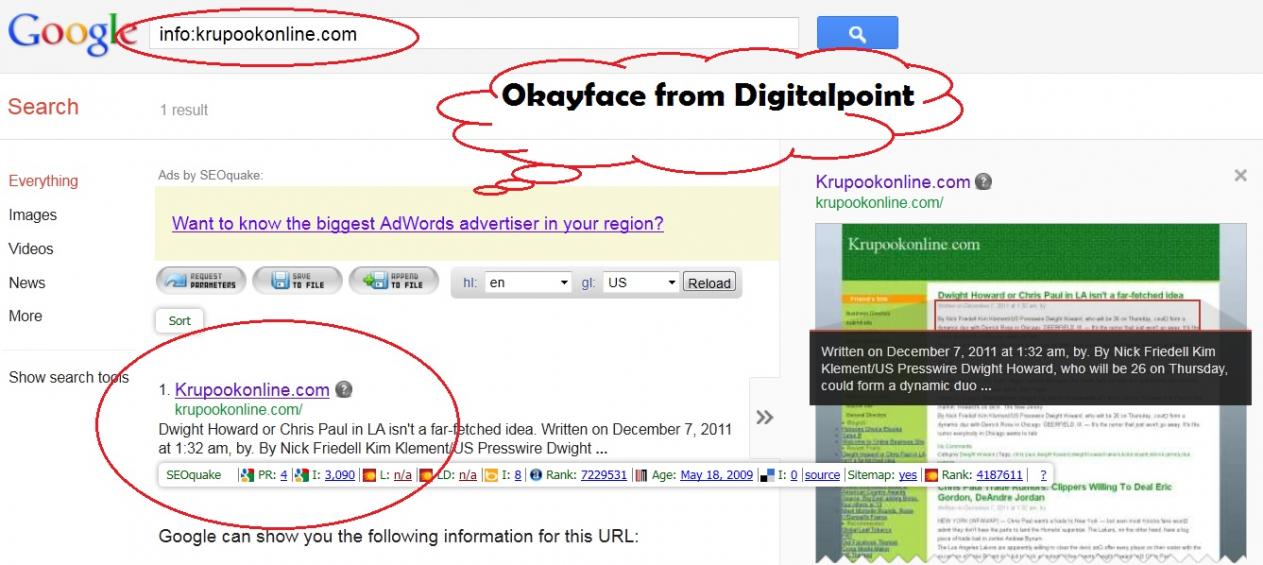Click the Bing icon before I: 8
Viewport: 1263px width, 565px height.
tap(491, 476)
